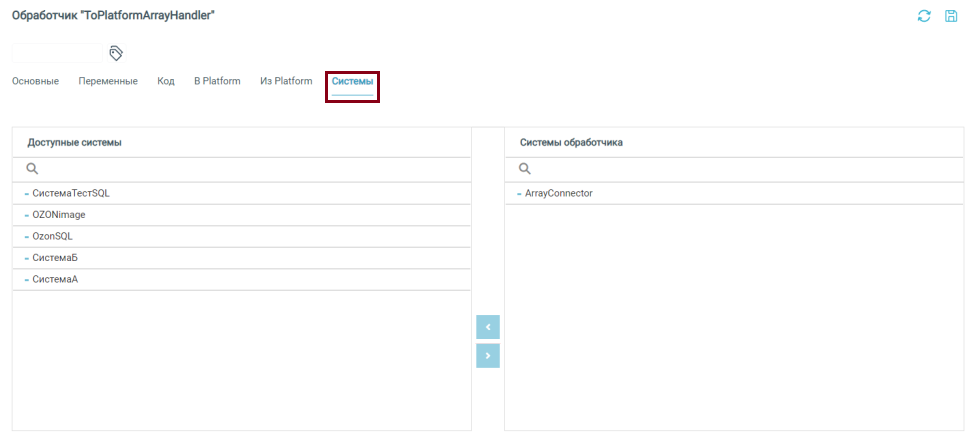Image resolution: width=978 pixels, height=439 pixels.
Task: Click the tag input field beside tag icon
Action: [56, 53]
